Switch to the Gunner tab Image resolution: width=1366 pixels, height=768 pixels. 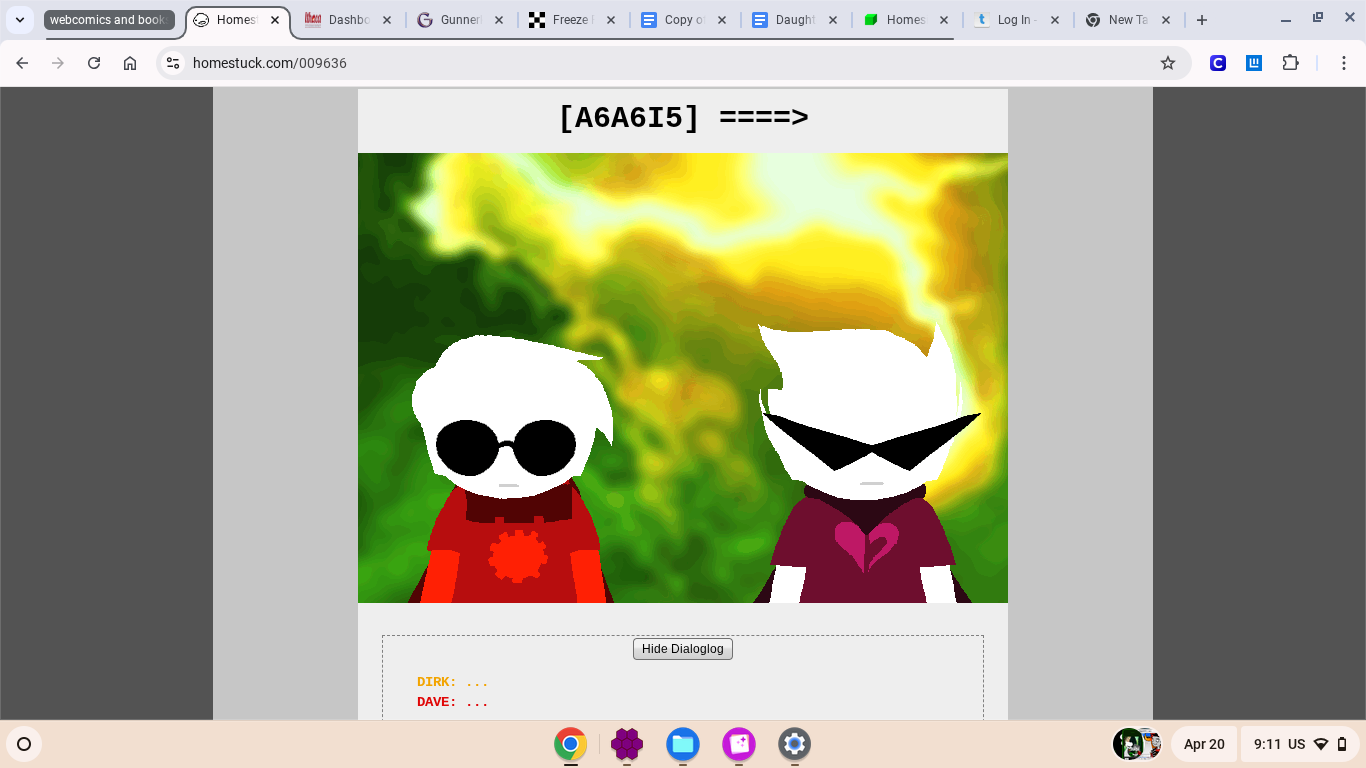(x=461, y=20)
